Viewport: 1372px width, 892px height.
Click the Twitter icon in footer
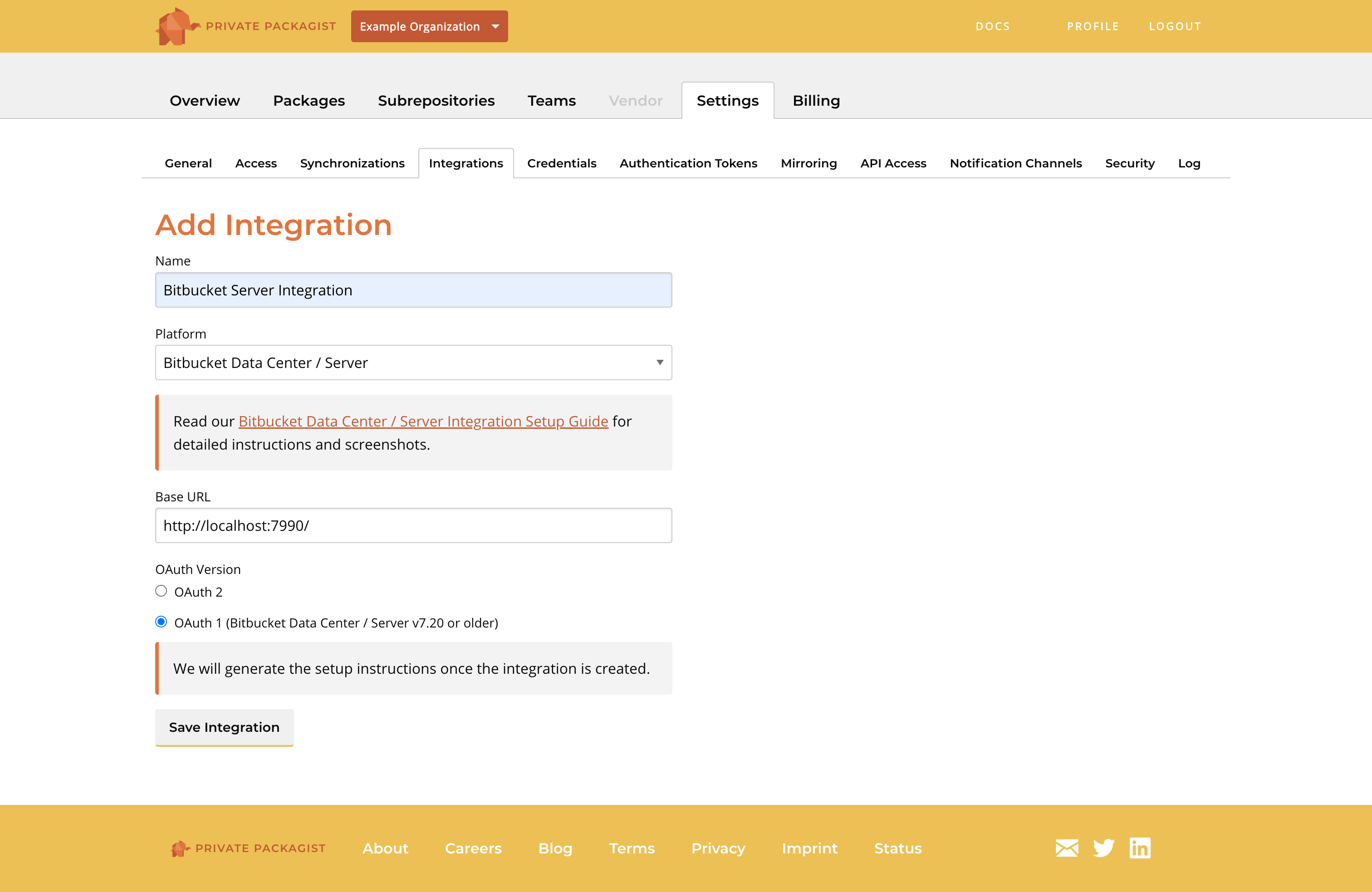tap(1104, 848)
